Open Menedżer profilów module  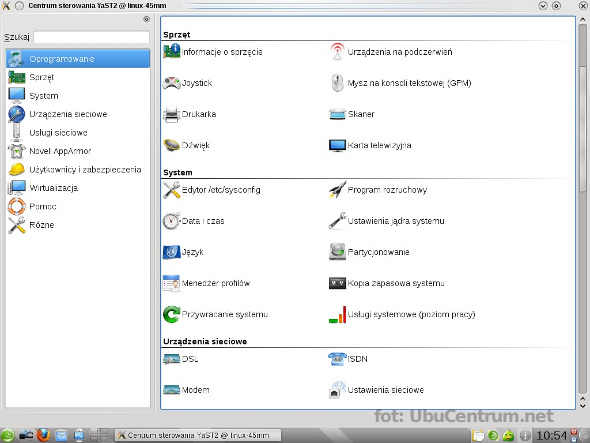206,283
